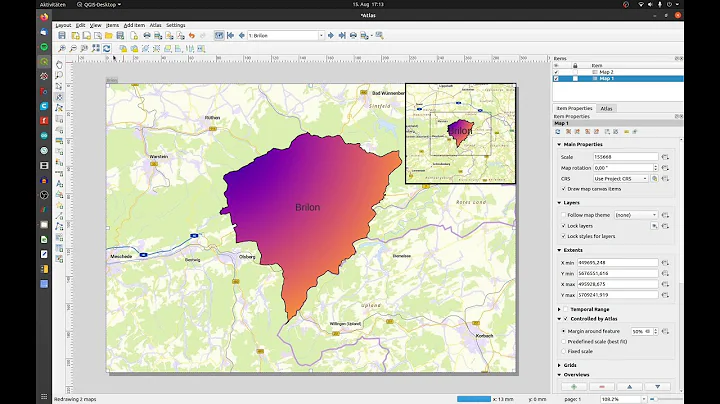Open the Edit menu

[x=80, y=25]
